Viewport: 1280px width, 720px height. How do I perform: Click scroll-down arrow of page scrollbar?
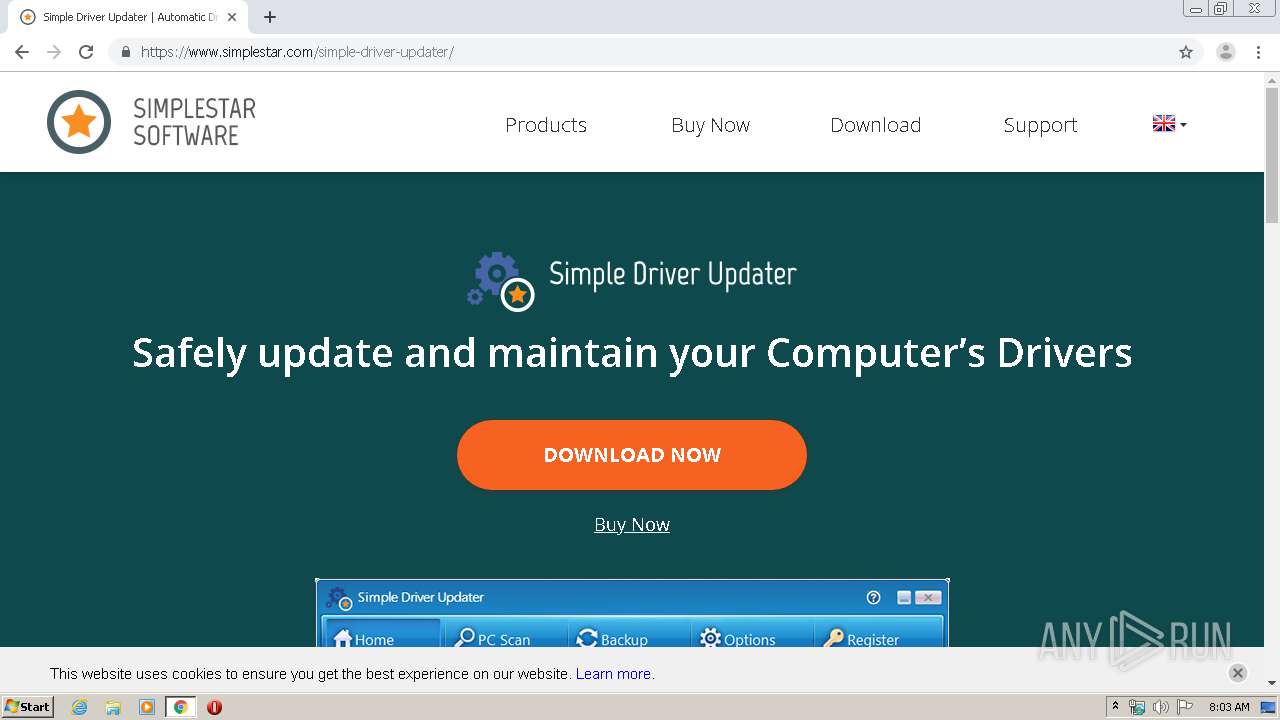click(x=1272, y=684)
